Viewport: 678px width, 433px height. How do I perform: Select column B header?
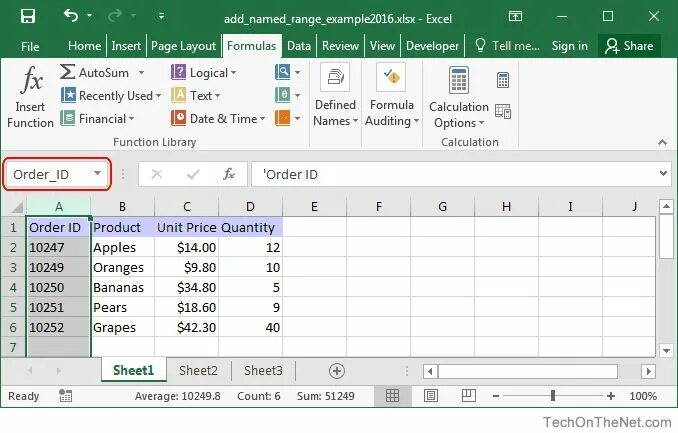click(x=122, y=207)
